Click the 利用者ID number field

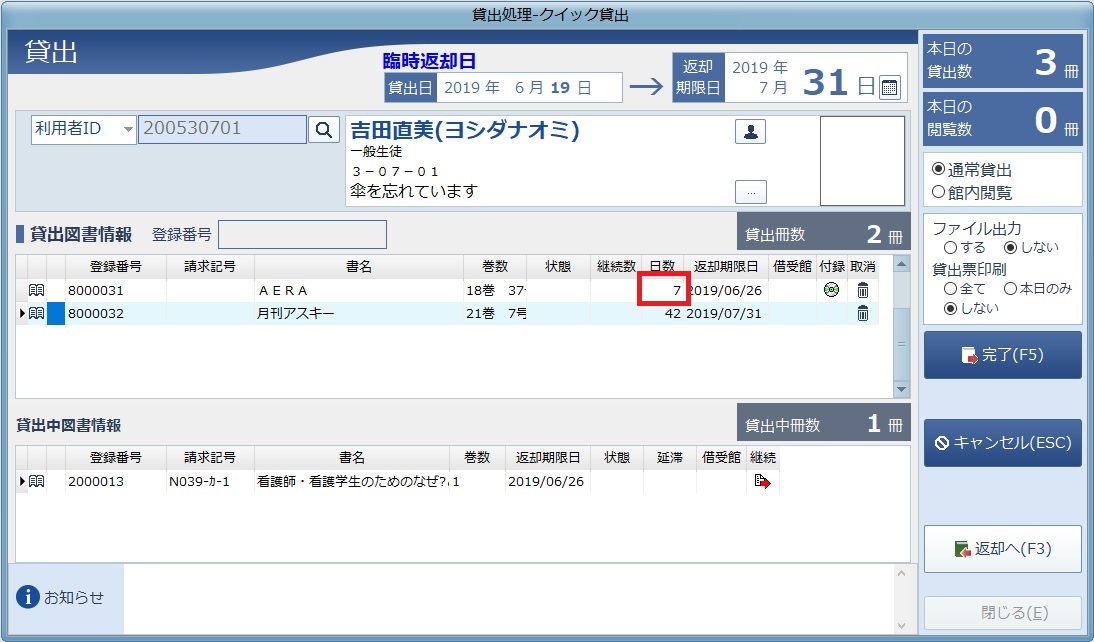(222, 129)
